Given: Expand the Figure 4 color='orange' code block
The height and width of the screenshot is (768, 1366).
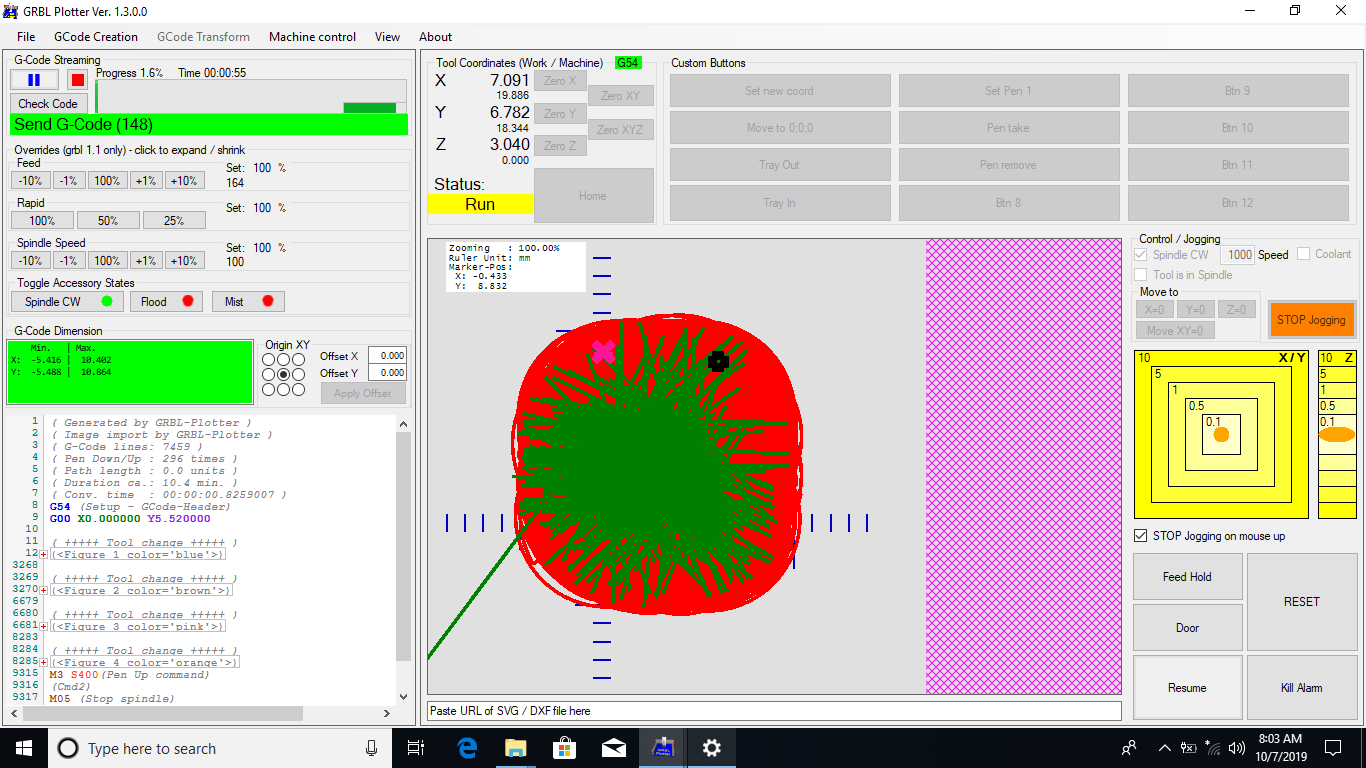Looking at the screenshot, I should tap(44, 662).
